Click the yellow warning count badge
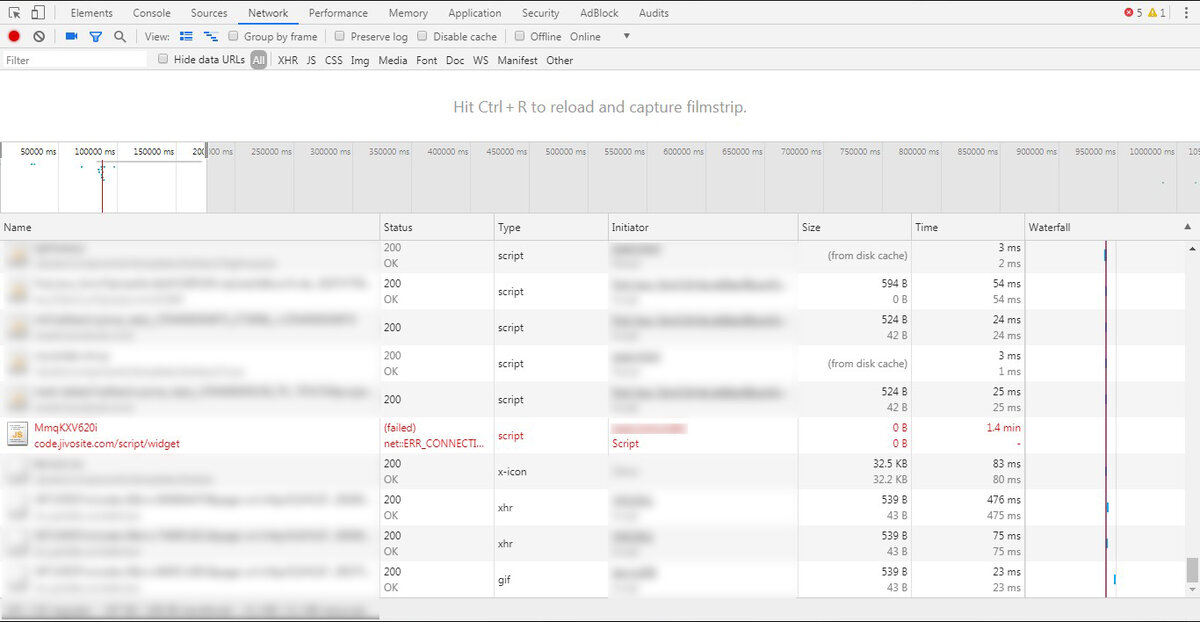 click(1156, 13)
